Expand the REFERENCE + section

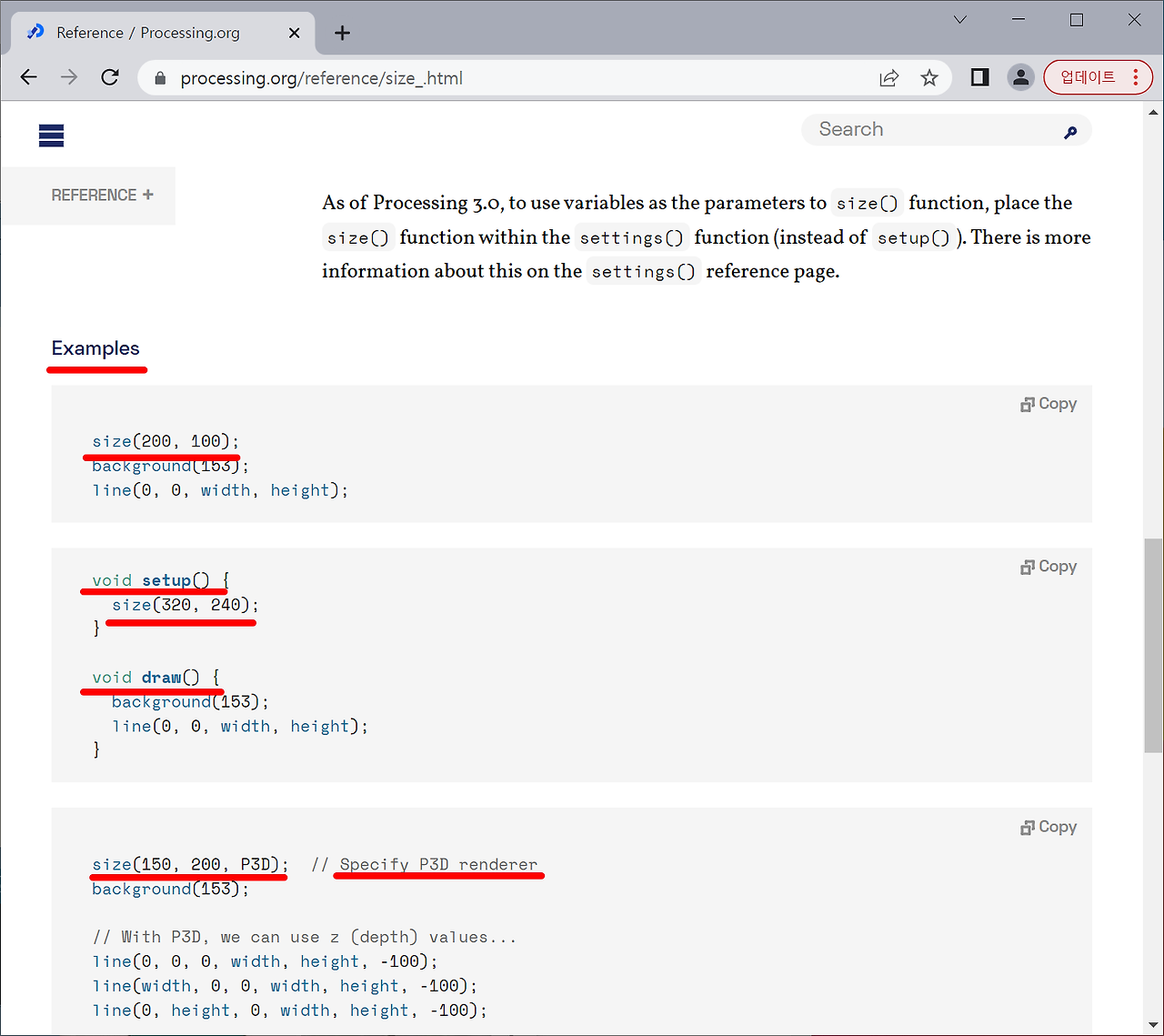102,195
